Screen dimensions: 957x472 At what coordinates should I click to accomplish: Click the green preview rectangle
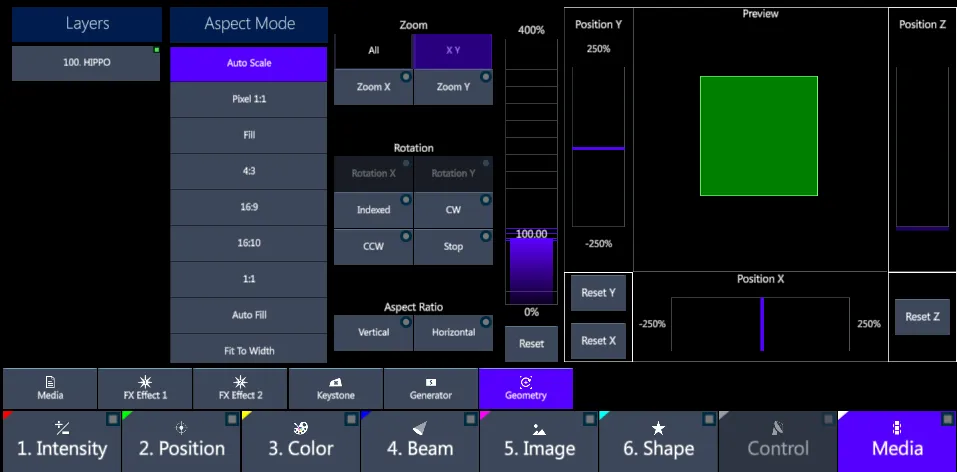click(x=759, y=136)
